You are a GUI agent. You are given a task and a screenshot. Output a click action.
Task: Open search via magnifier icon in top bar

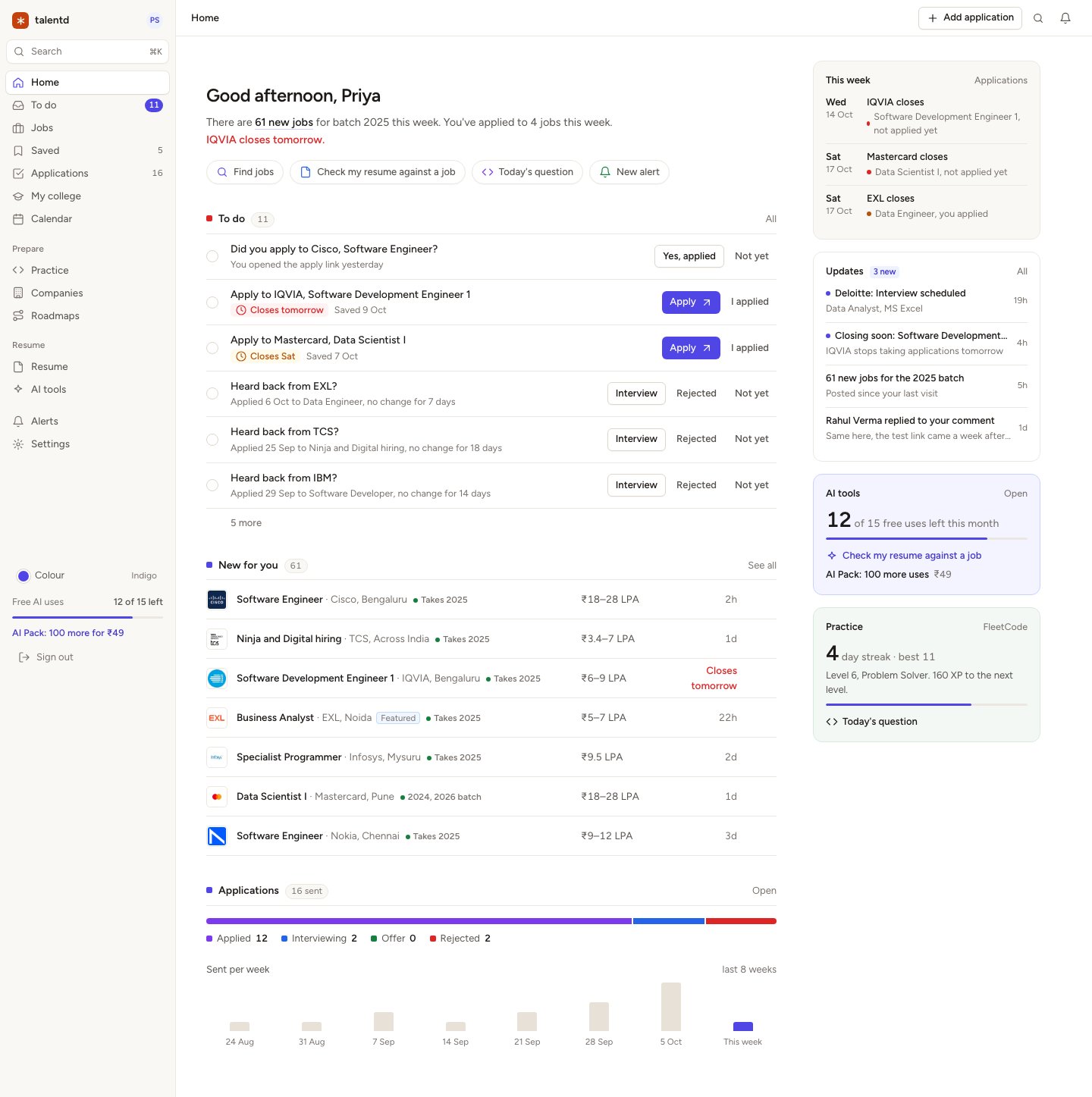pyautogui.click(x=1038, y=18)
